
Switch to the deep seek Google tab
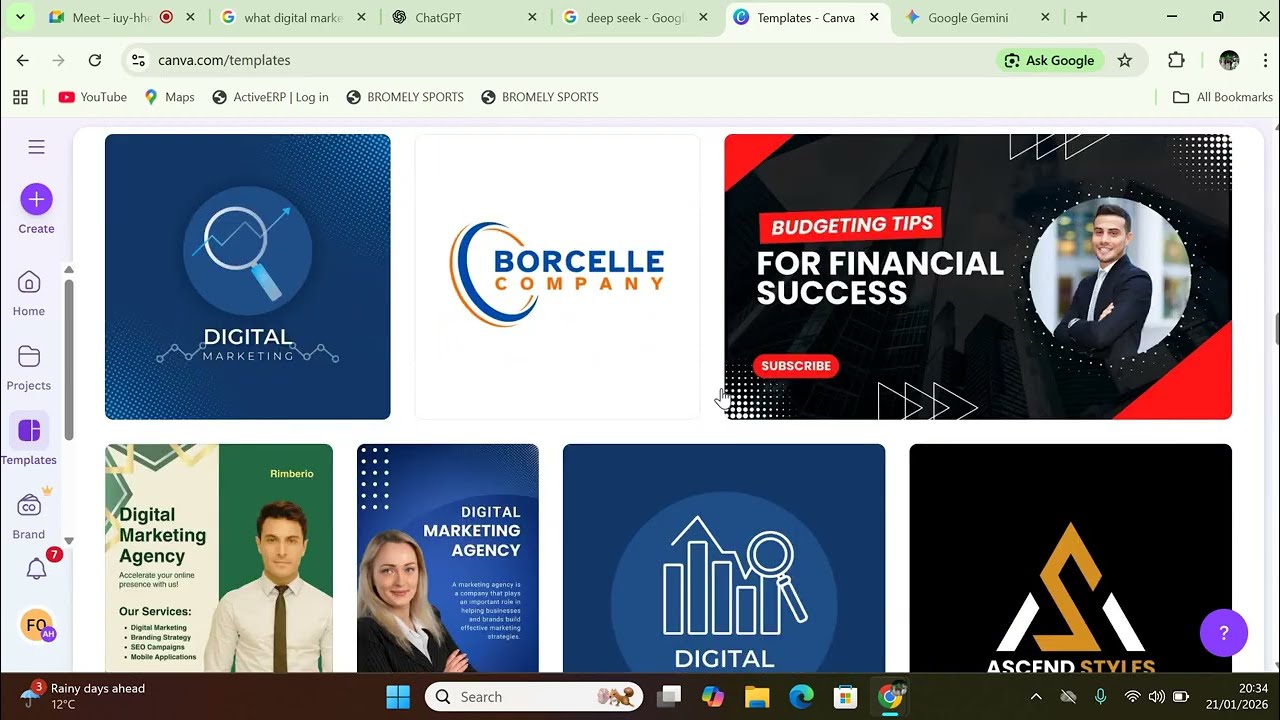636,17
